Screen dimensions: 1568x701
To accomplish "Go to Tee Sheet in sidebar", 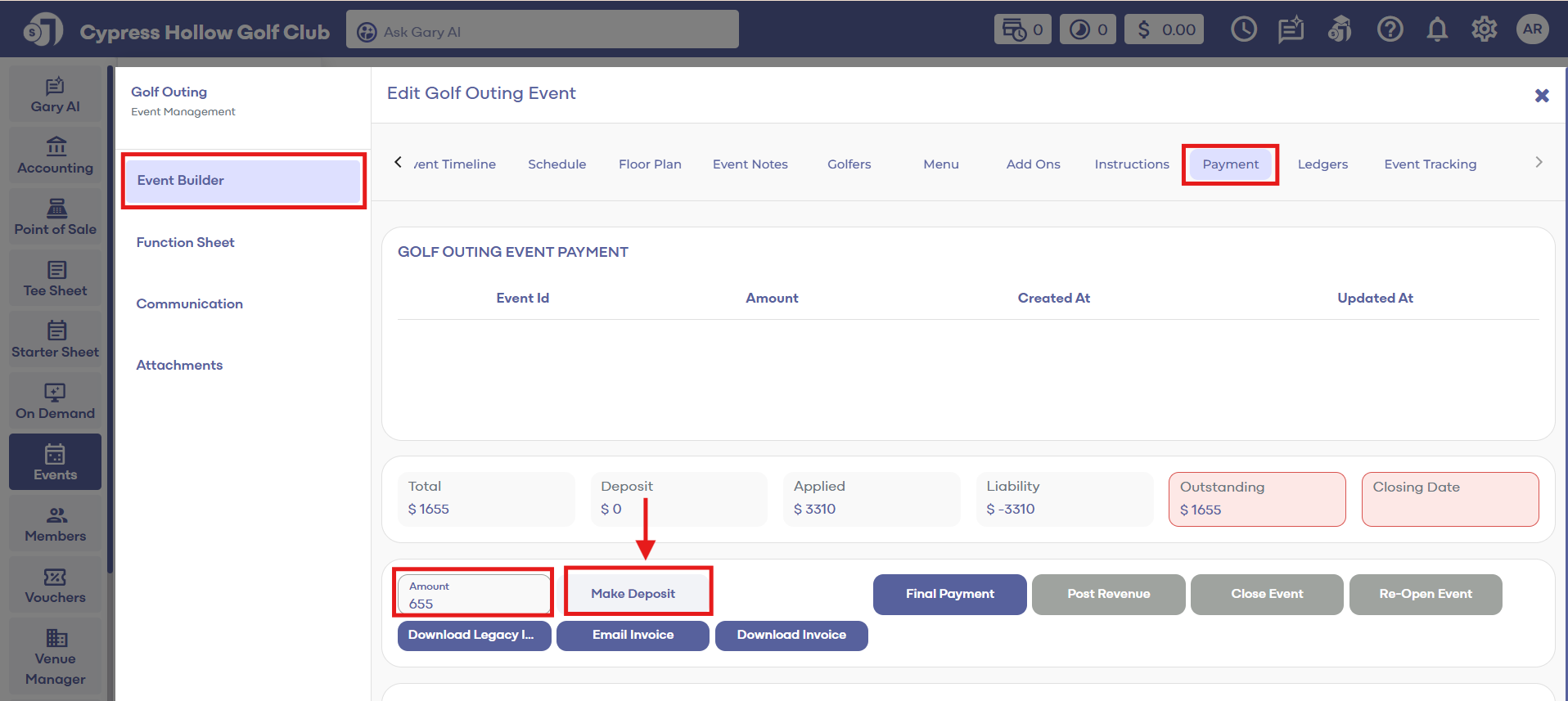I will 56,279.
